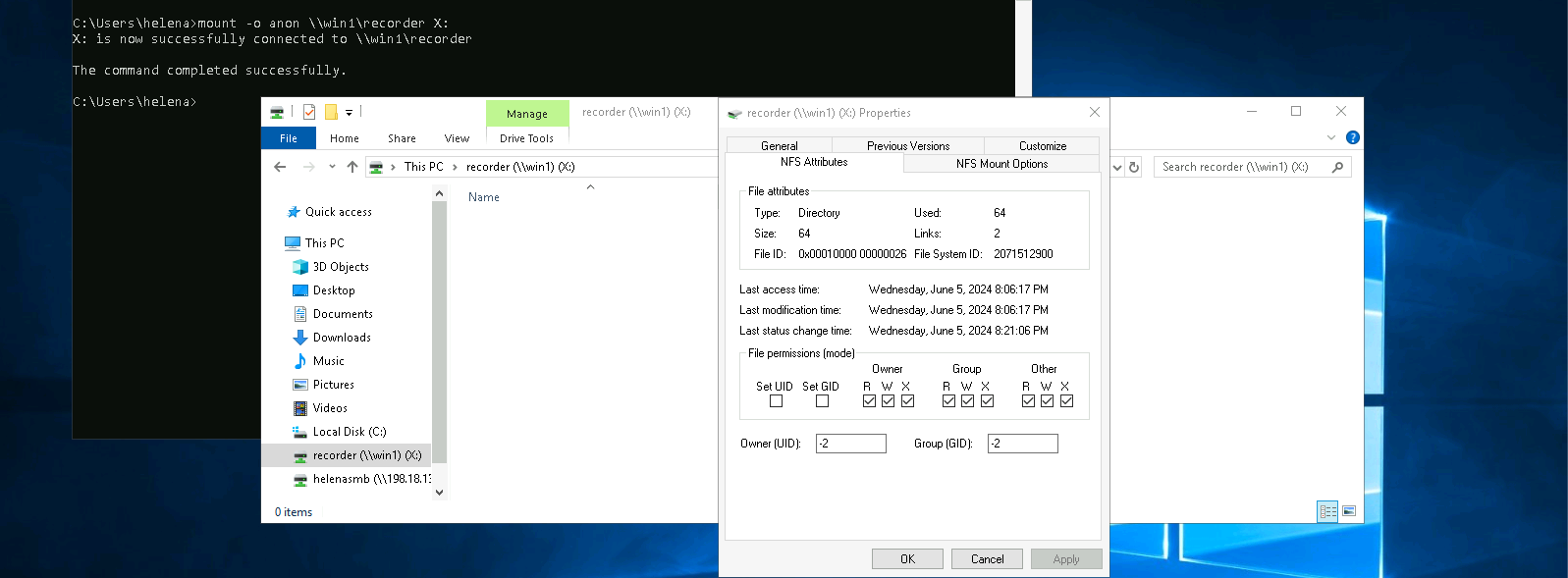Open Customize Quick Access Toolbar dropdown

coord(349,113)
